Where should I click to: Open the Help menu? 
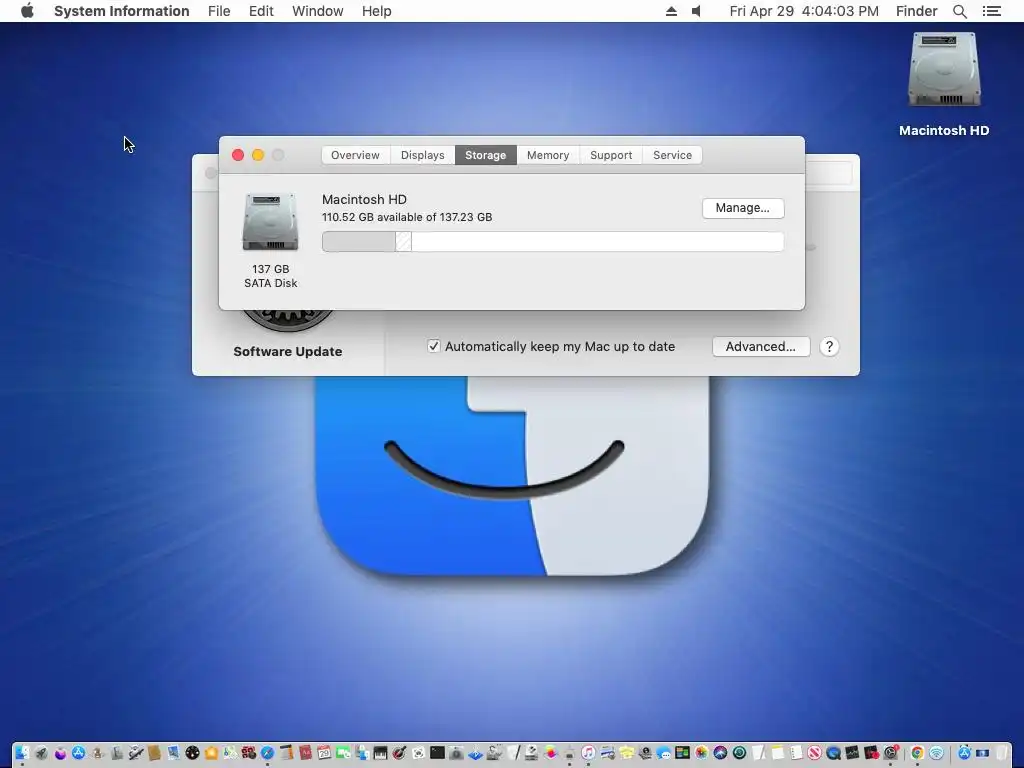pos(376,11)
